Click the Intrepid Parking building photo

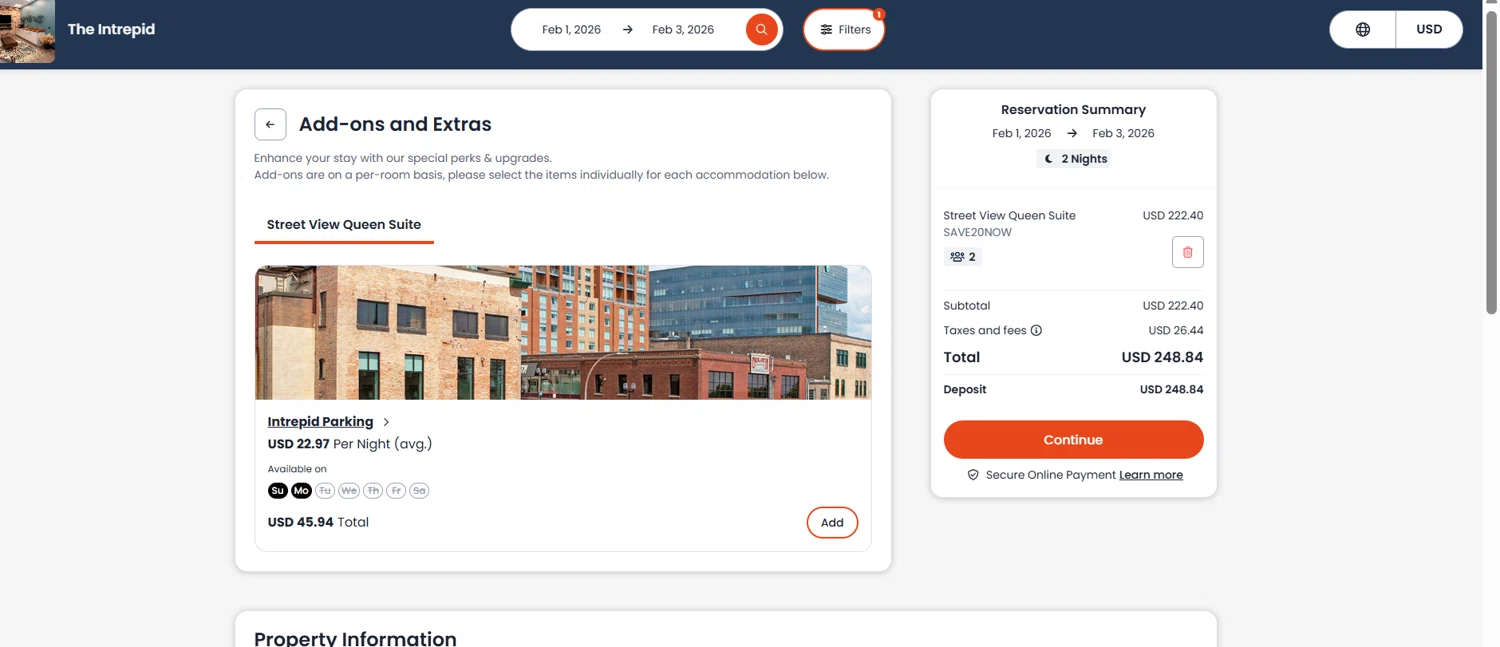[563, 333]
